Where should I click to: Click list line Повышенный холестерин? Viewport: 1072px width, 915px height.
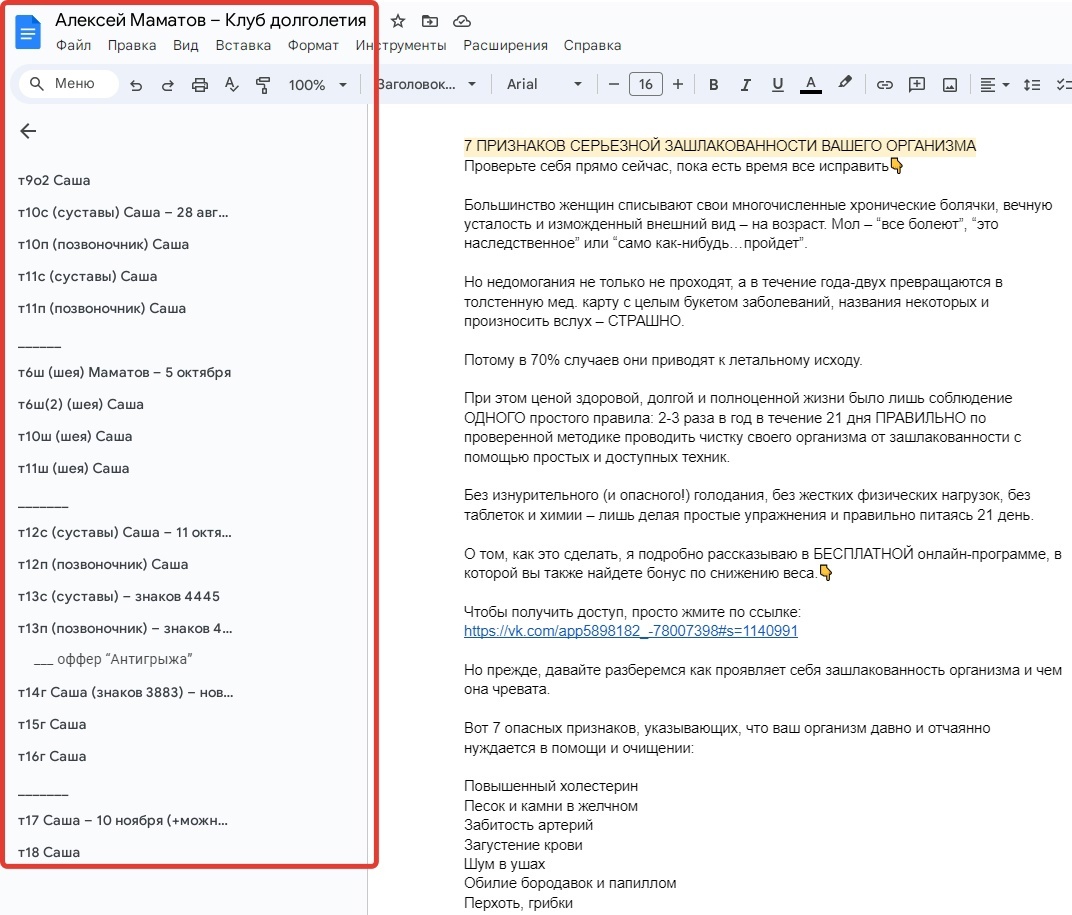coord(550,786)
